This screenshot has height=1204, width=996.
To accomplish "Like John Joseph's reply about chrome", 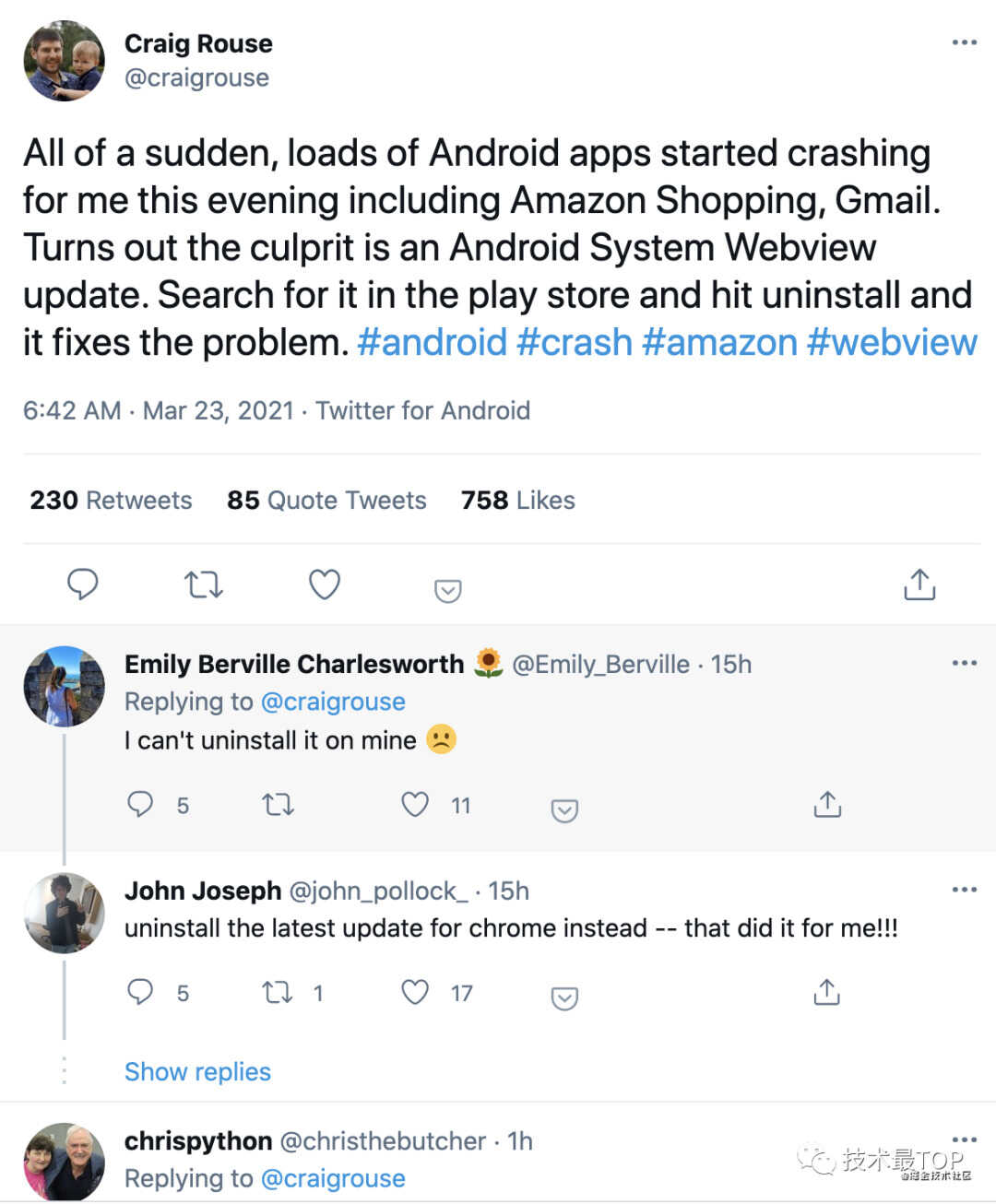I will pyautogui.click(x=415, y=992).
